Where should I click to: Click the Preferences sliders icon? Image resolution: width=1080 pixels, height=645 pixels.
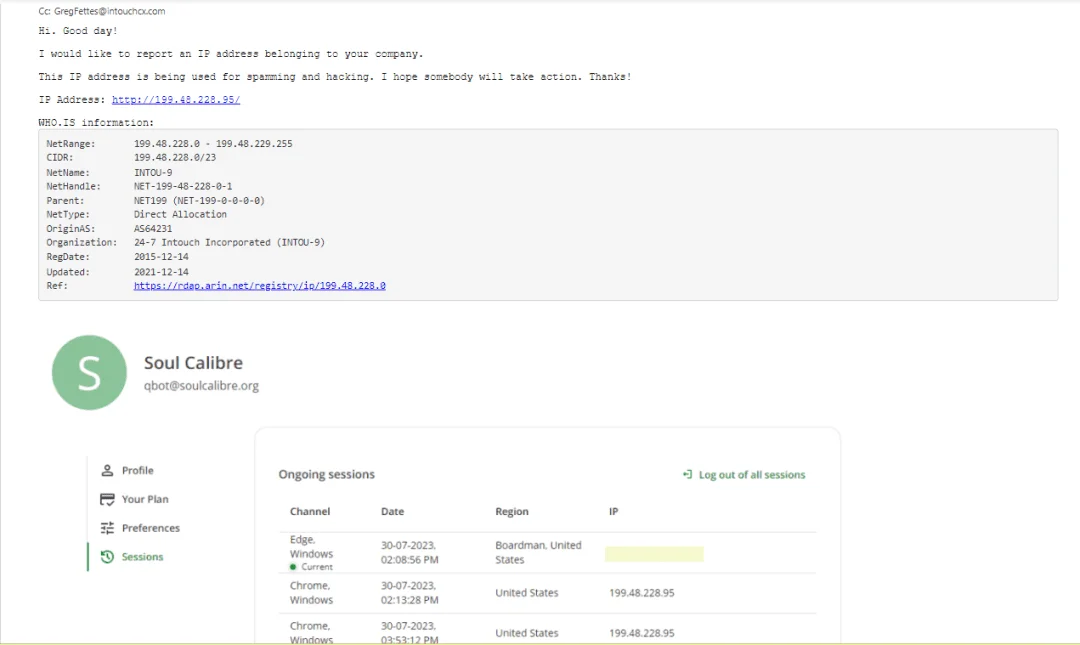coord(107,528)
